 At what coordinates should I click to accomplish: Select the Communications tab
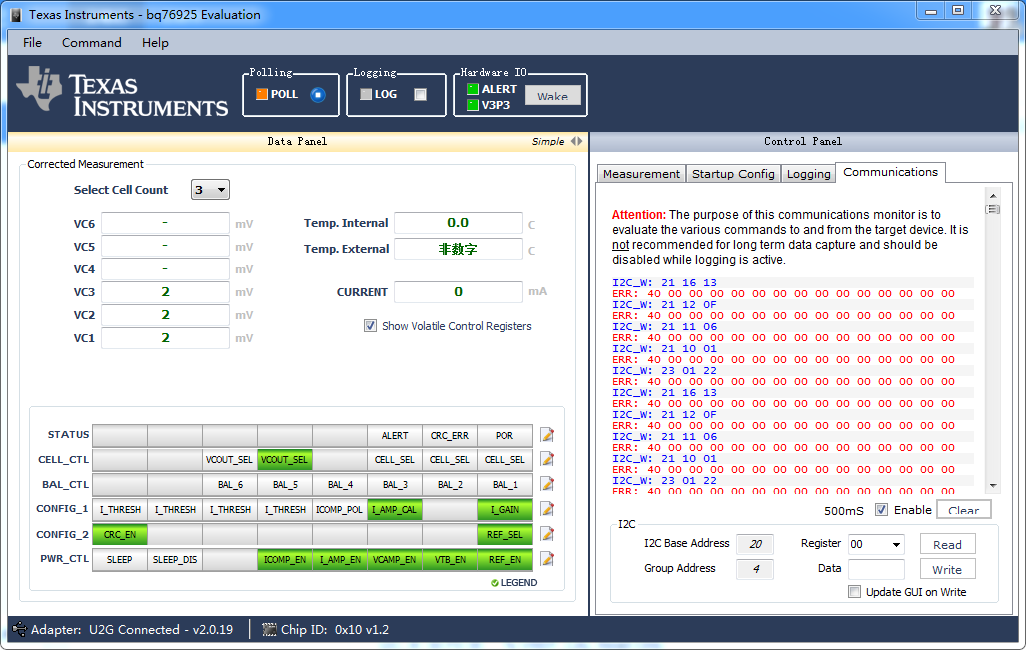[890, 172]
